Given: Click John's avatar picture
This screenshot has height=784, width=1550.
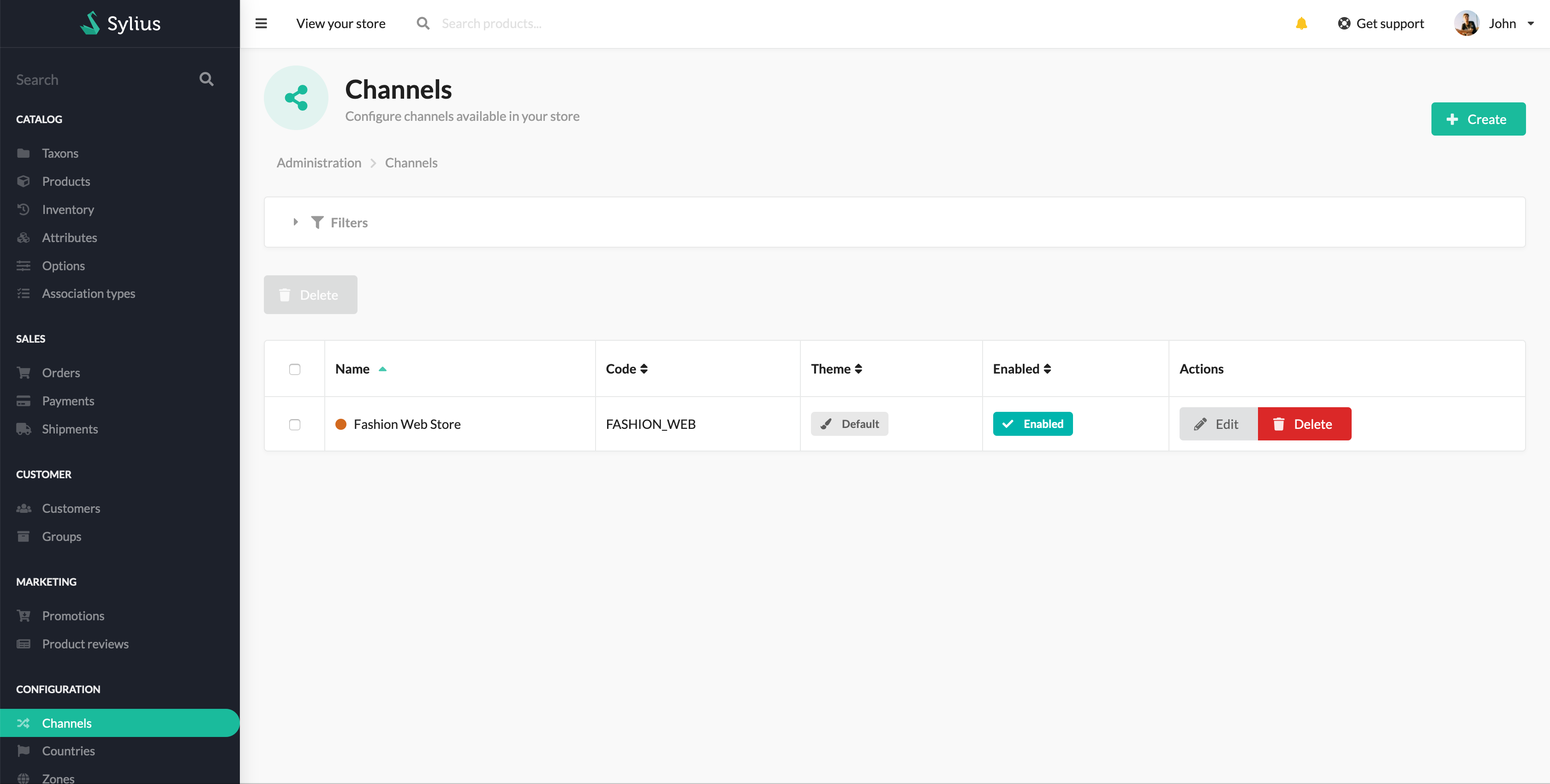Looking at the screenshot, I should pos(1467,24).
